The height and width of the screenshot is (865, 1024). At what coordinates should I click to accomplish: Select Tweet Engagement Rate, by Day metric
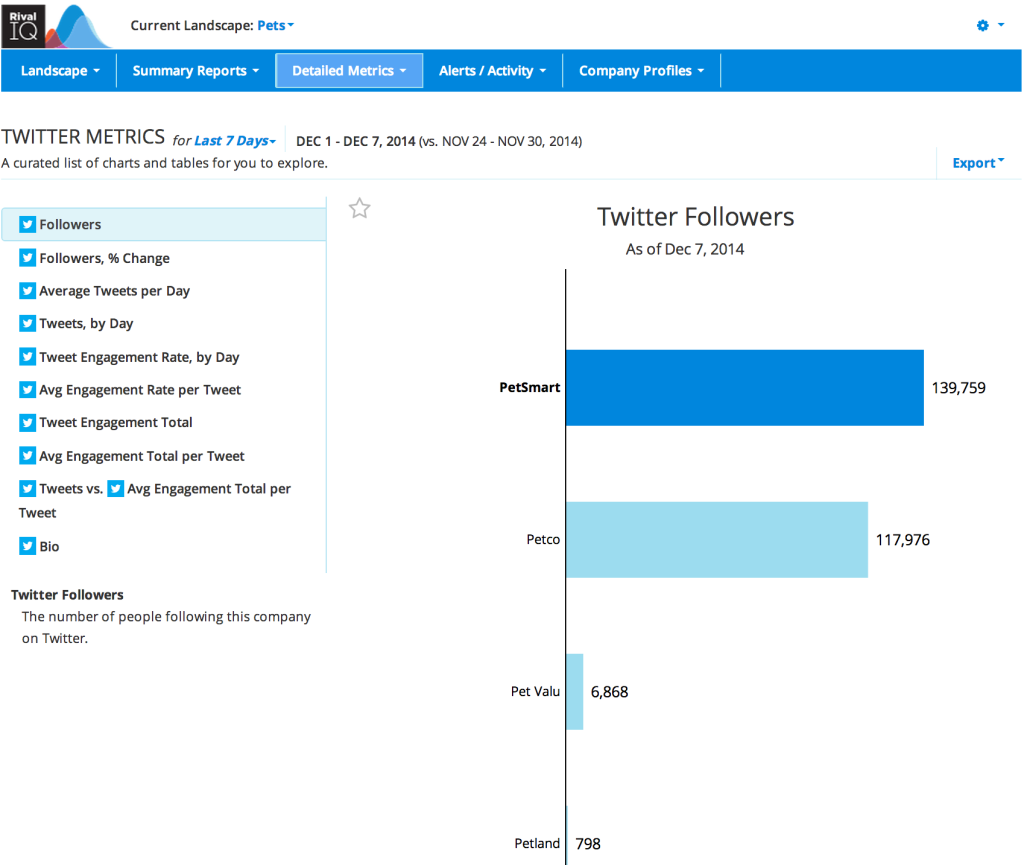click(x=139, y=357)
